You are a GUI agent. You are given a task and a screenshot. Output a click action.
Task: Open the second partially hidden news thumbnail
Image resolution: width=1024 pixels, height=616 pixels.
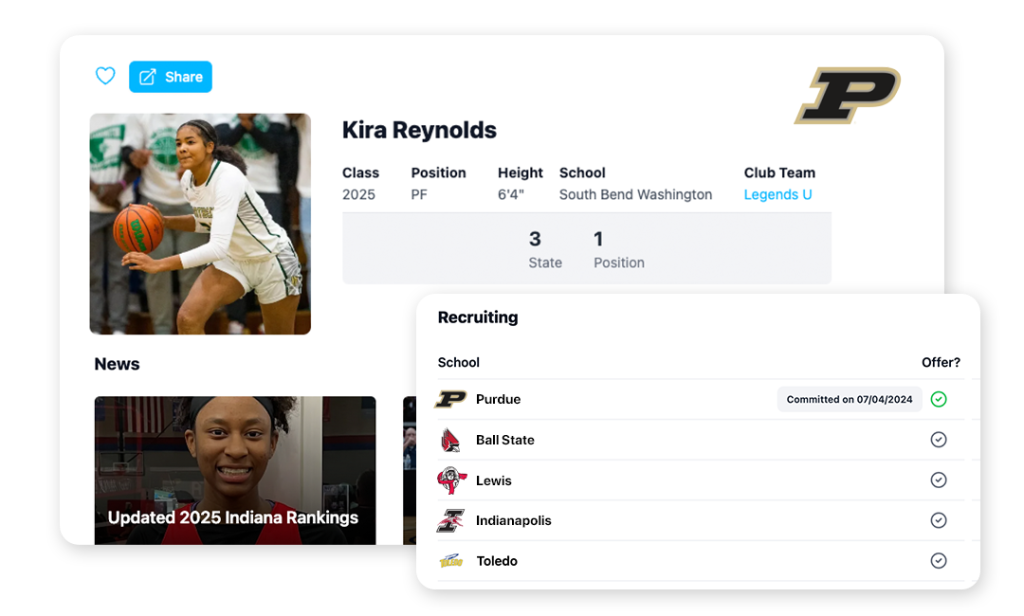(409, 470)
